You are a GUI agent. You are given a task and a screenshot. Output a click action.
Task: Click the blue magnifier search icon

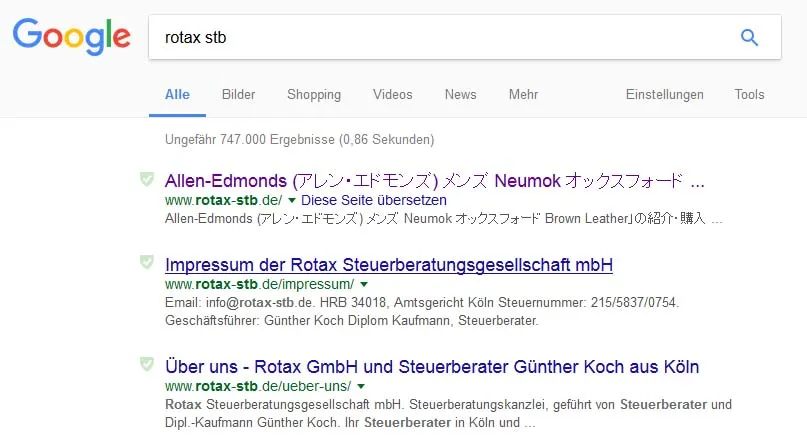(749, 38)
